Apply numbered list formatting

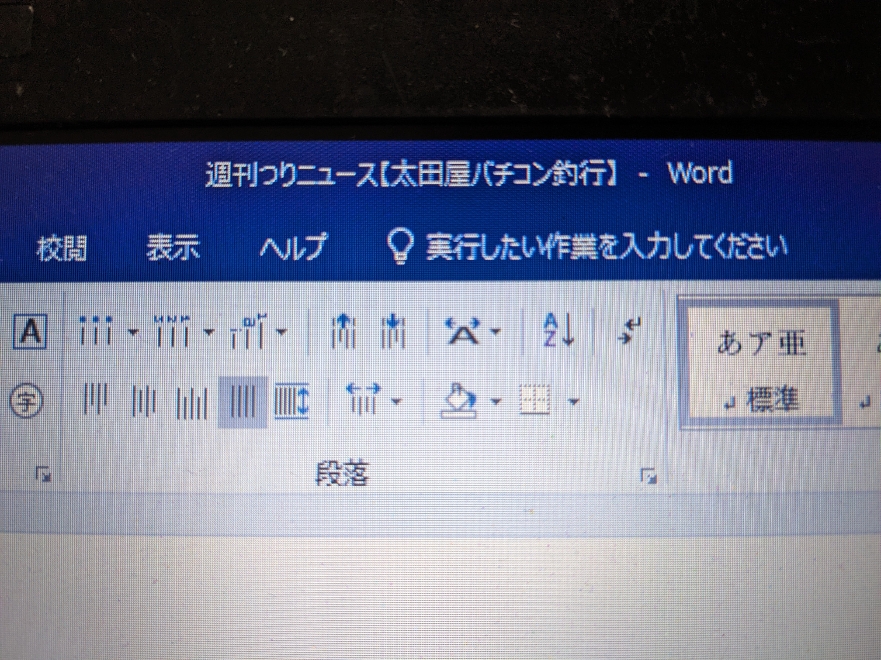[x=172, y=331]
